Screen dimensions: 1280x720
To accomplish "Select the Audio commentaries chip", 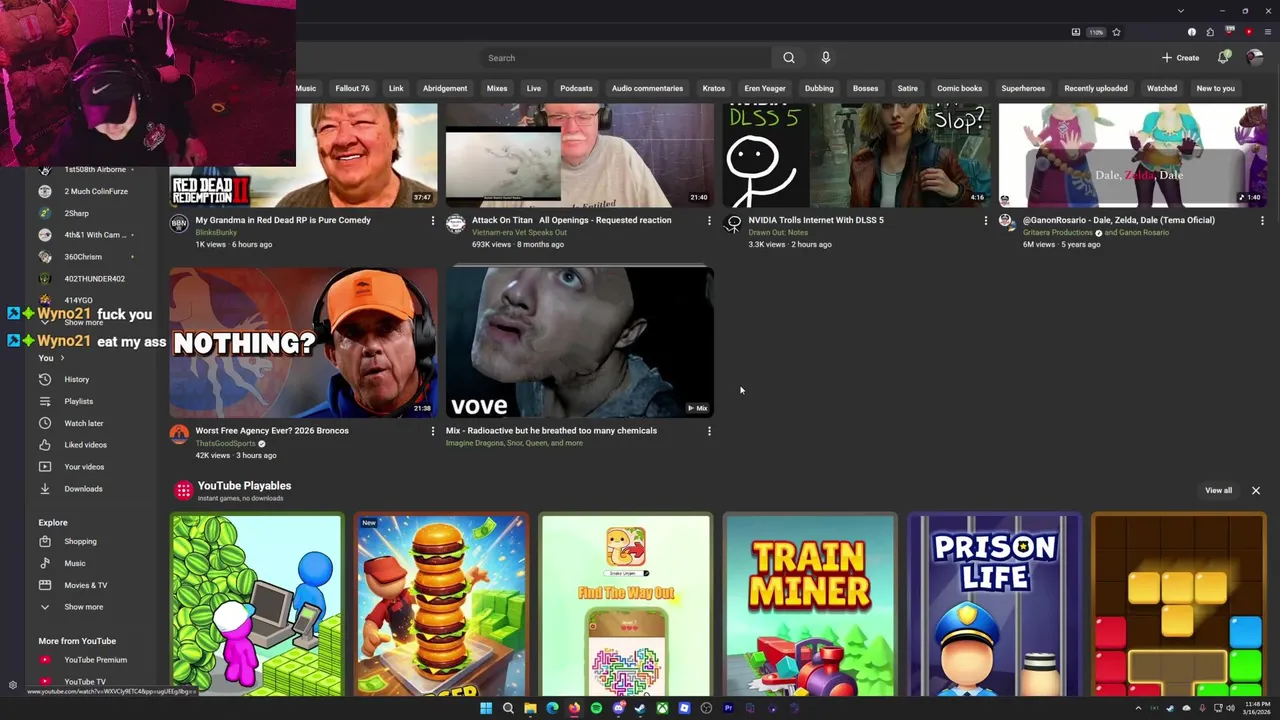I will point(647,88).
